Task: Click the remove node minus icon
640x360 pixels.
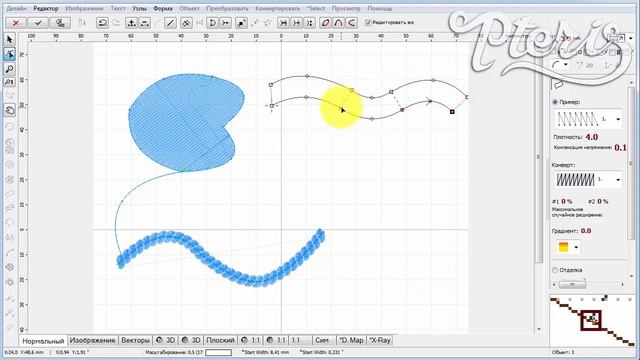Action: click(144, 23)
